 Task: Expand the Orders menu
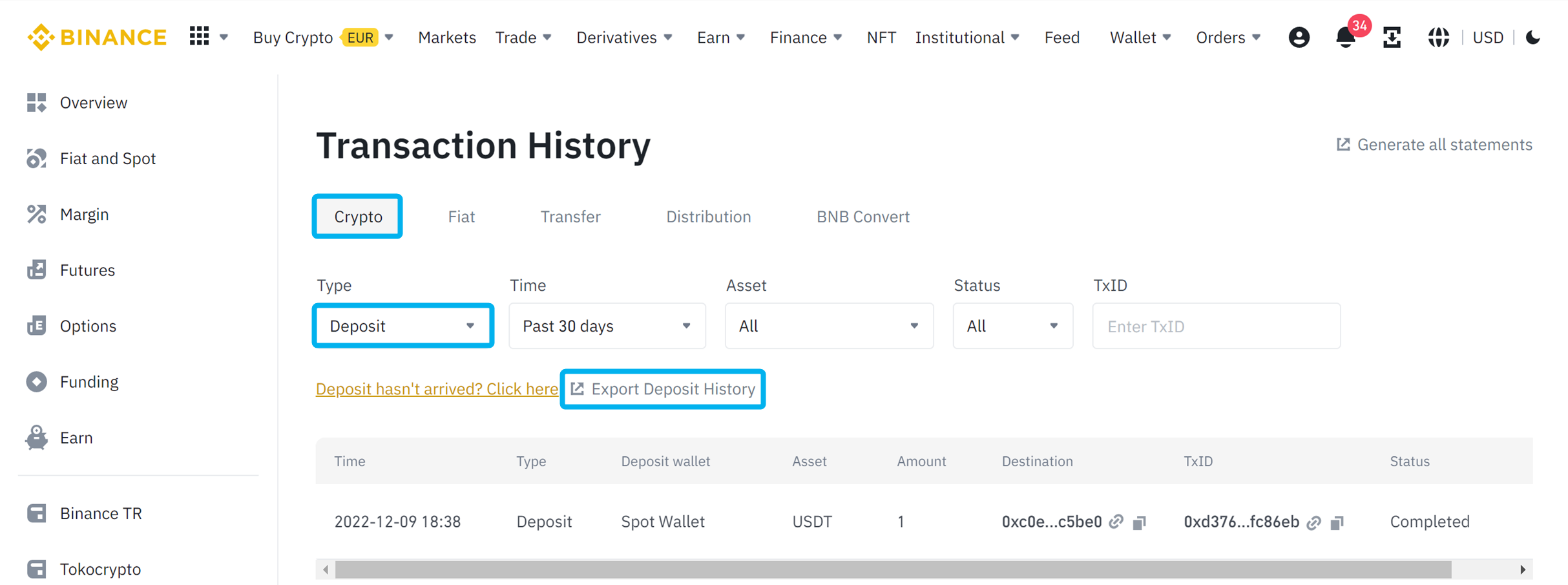coord(1257,37)
